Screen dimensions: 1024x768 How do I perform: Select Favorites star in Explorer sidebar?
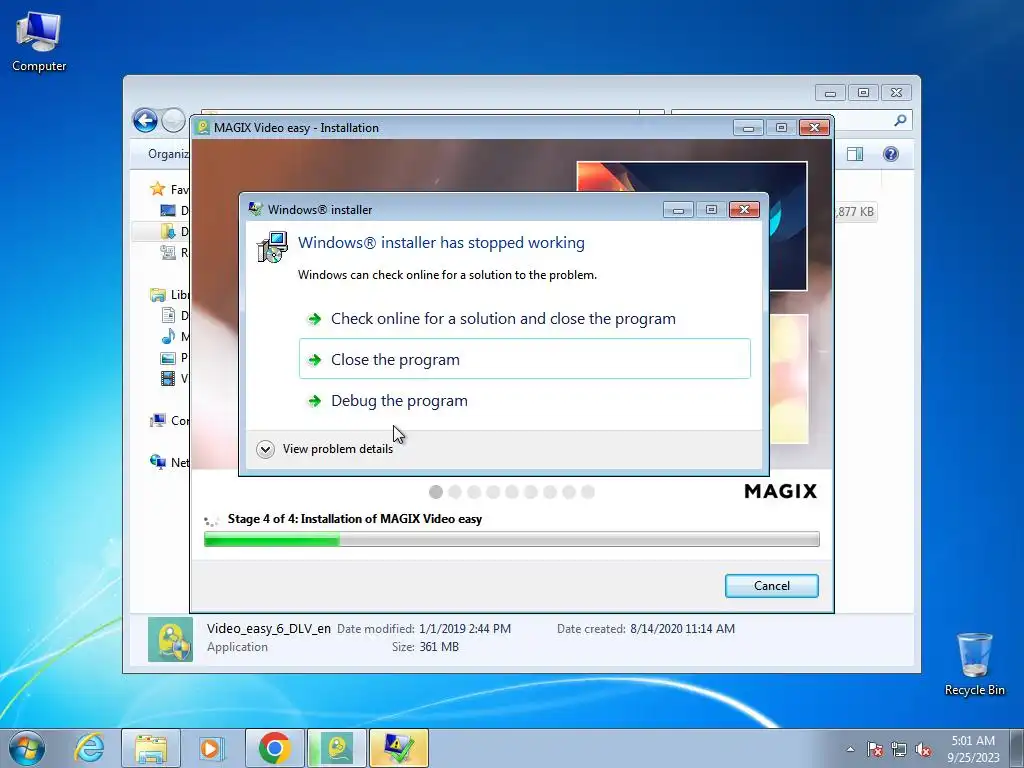click(x=157, y=189)
